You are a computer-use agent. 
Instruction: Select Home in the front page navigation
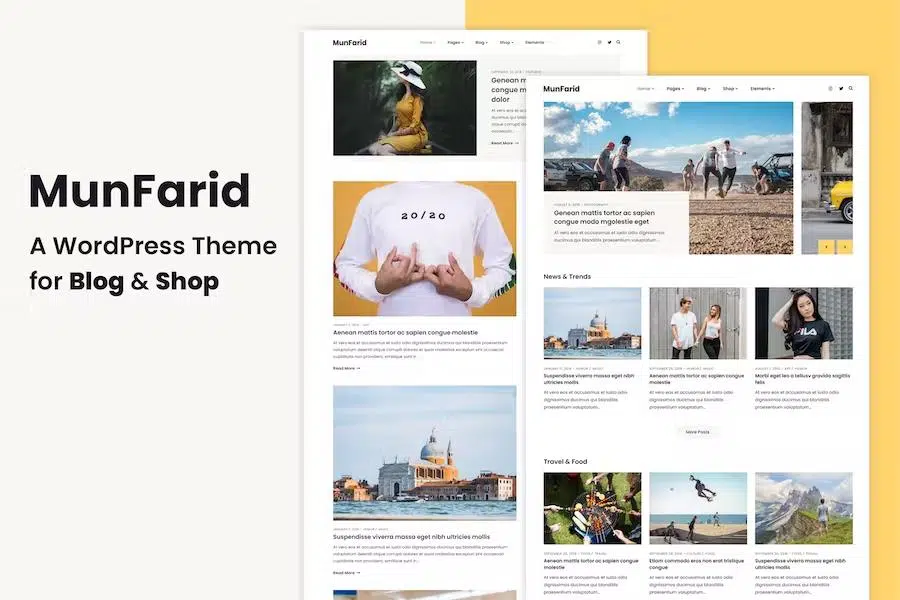[x=645, y=88]
